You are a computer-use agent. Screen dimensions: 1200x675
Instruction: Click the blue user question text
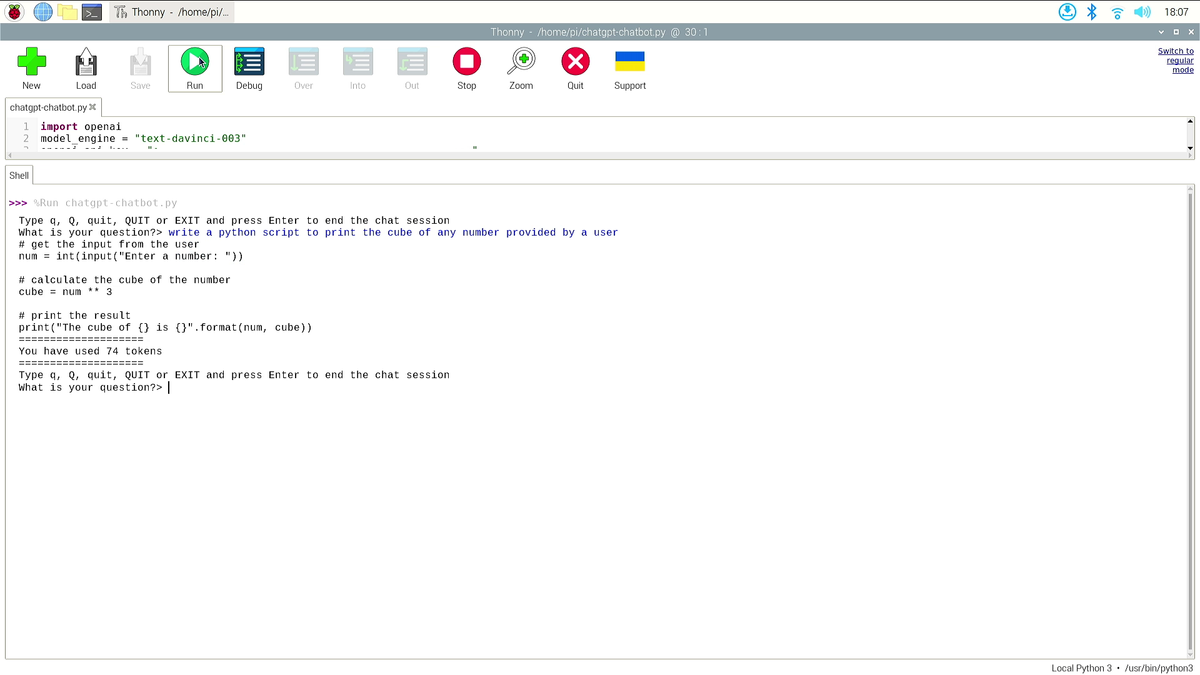(x=393, y=232)
